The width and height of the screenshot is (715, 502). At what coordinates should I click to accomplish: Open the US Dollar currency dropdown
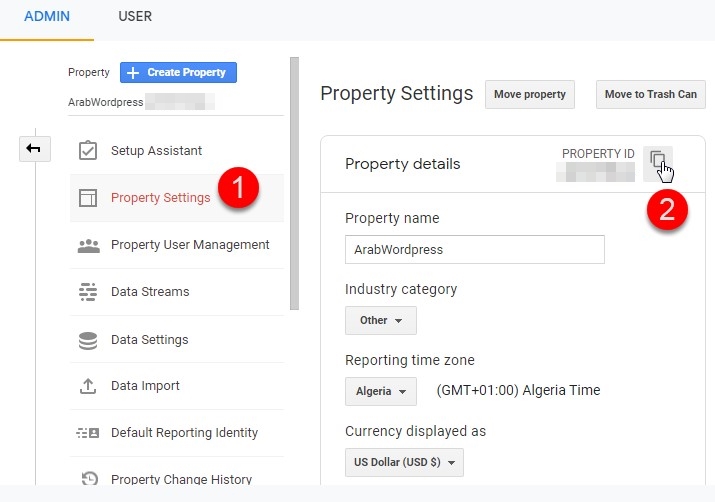pos(404,463)
